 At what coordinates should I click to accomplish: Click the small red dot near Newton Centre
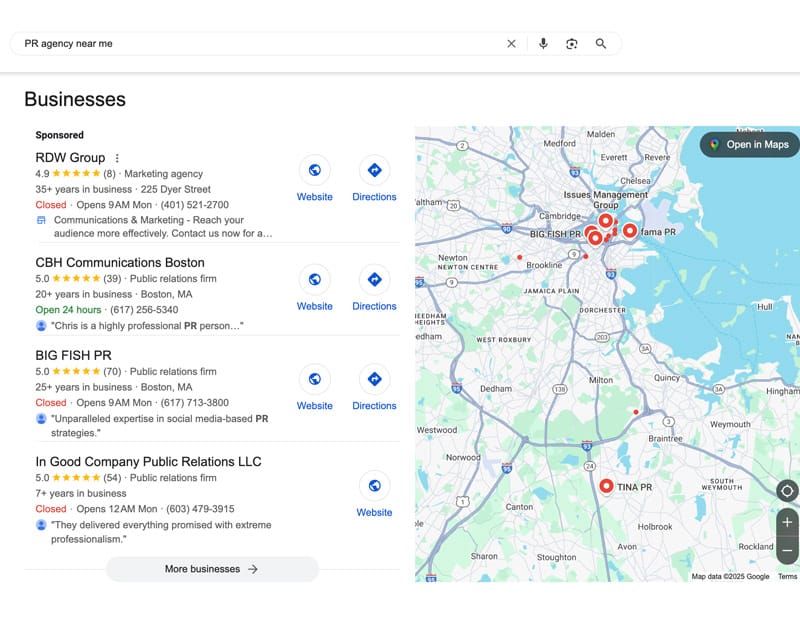[519, 257]
